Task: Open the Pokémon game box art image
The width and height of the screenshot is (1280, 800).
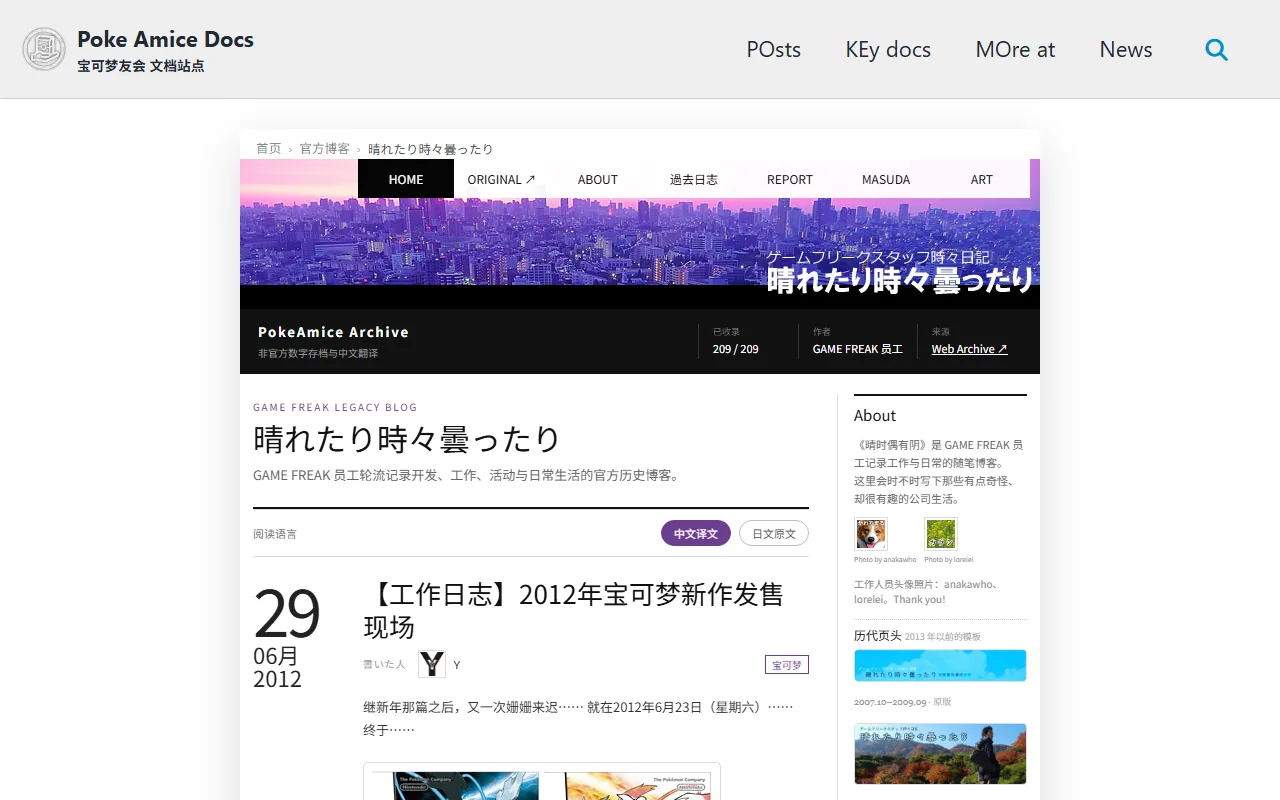Action: (541, 784)
